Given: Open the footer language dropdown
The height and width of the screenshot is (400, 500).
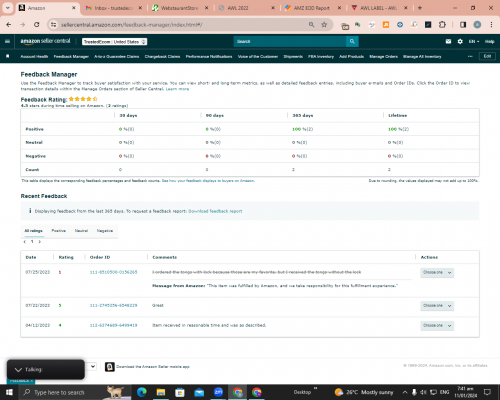Looking at the screenshot, I should 91,366.
